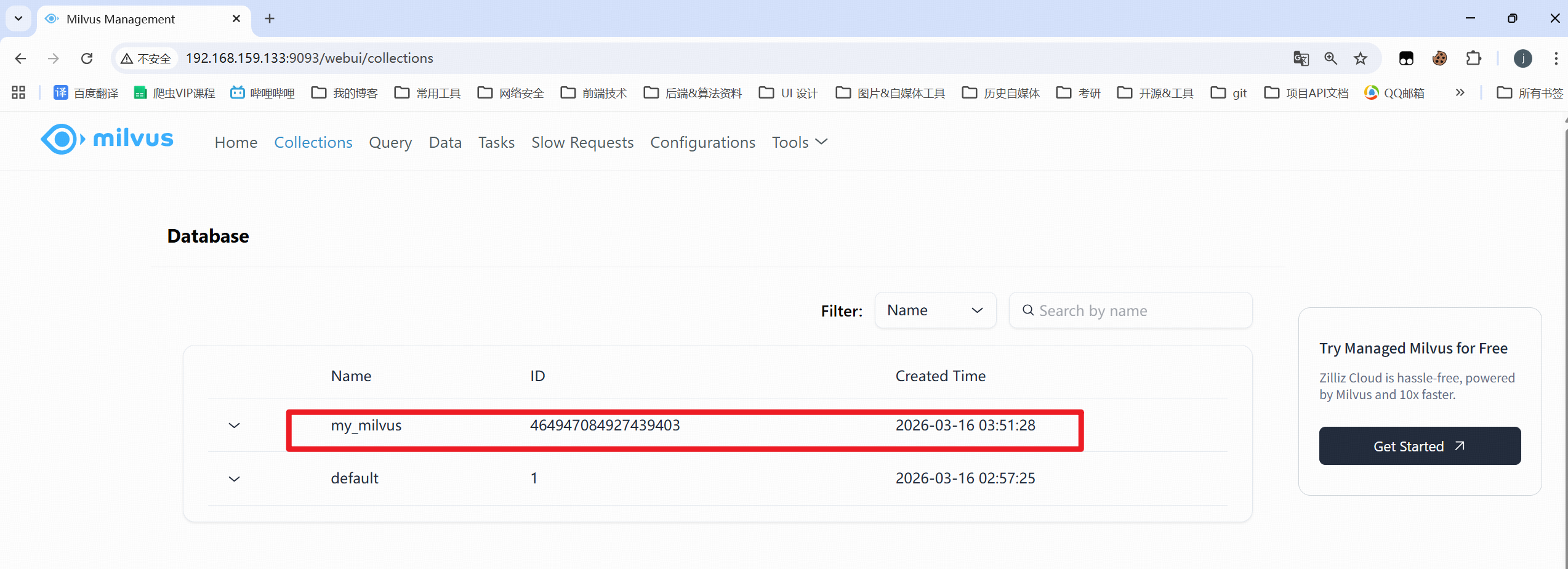Open the git bookmark folder

tap(1229, 93)
